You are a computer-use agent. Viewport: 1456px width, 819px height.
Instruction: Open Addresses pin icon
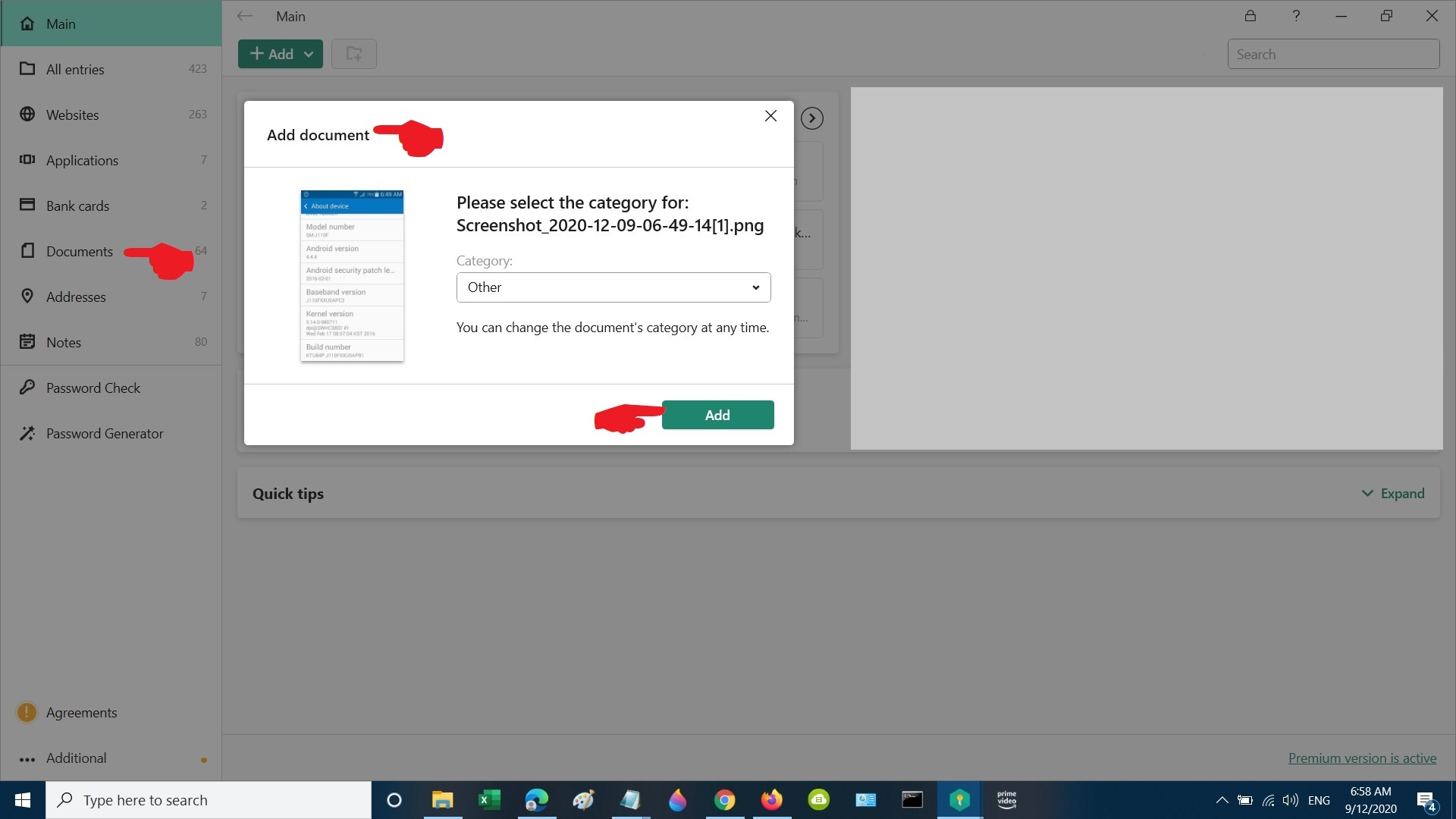[x=27, y=297]
